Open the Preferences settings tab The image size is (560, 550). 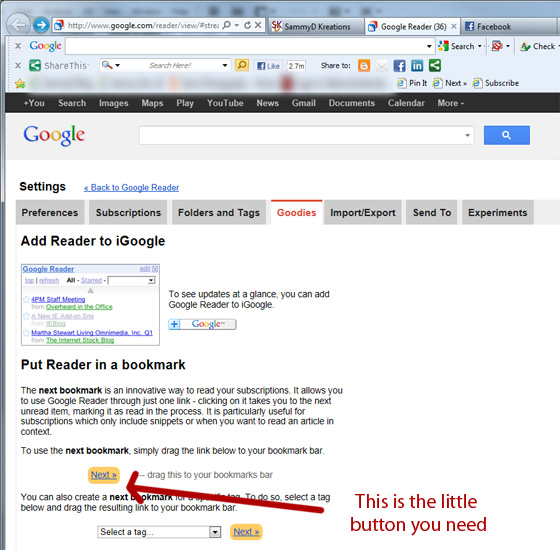(50, 212)
